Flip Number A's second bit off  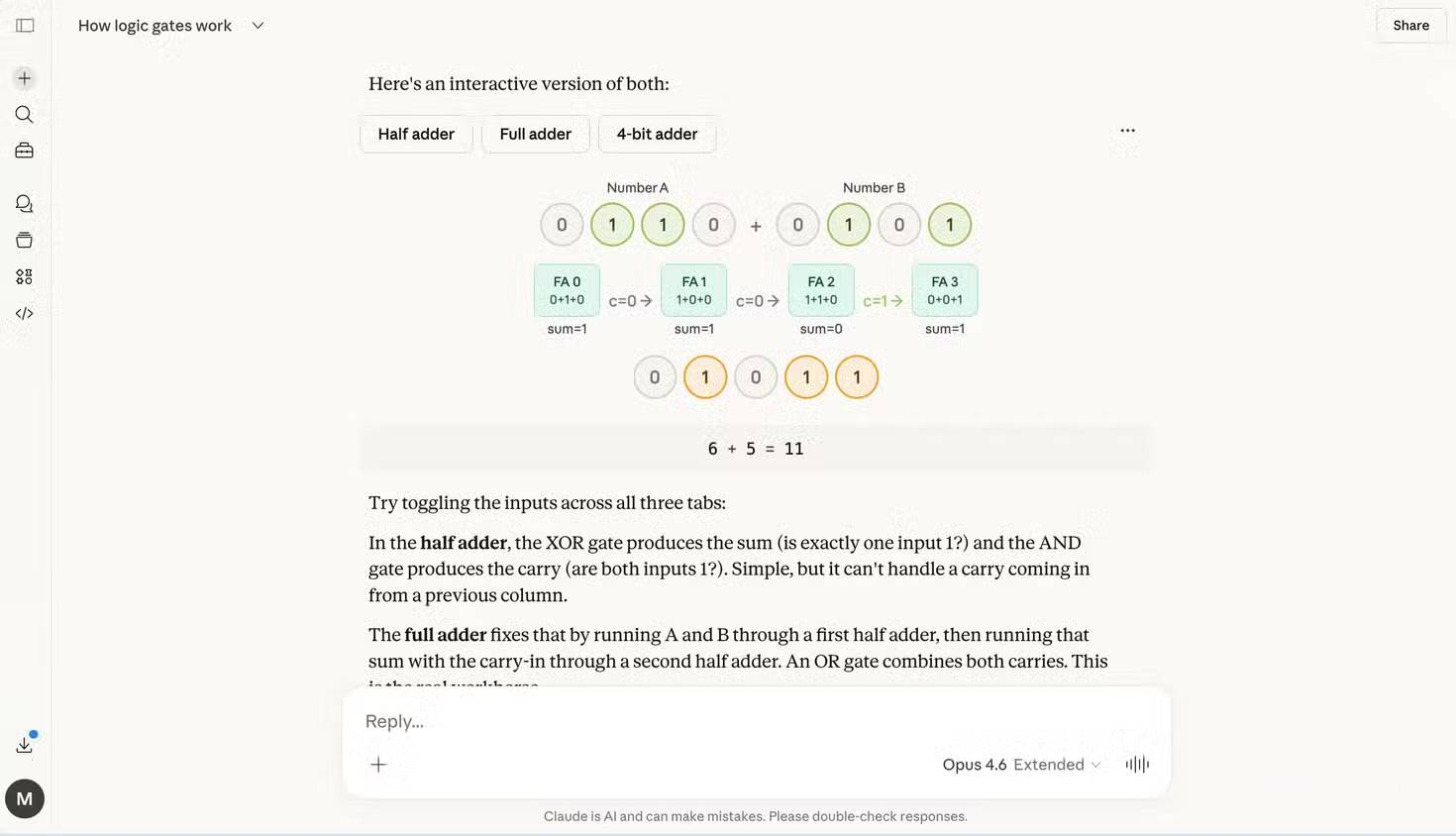coord(611,224)
